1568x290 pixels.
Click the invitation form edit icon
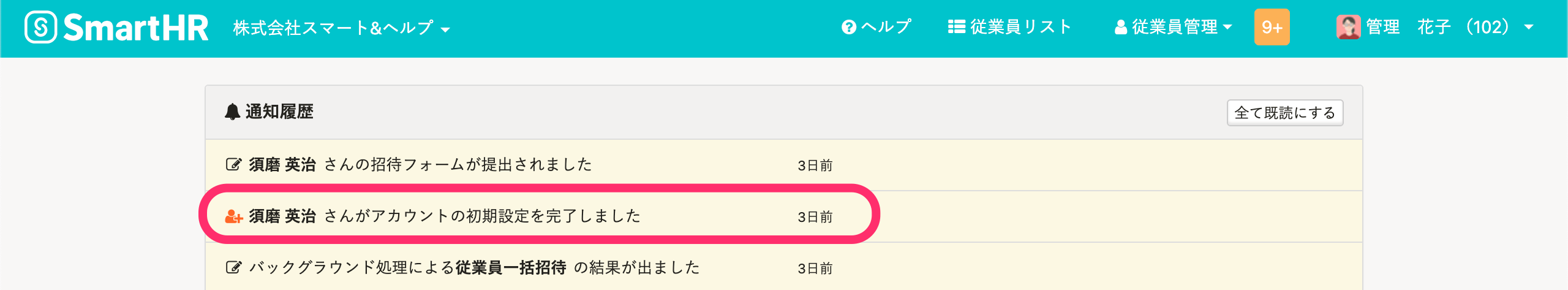click(233, 164)
